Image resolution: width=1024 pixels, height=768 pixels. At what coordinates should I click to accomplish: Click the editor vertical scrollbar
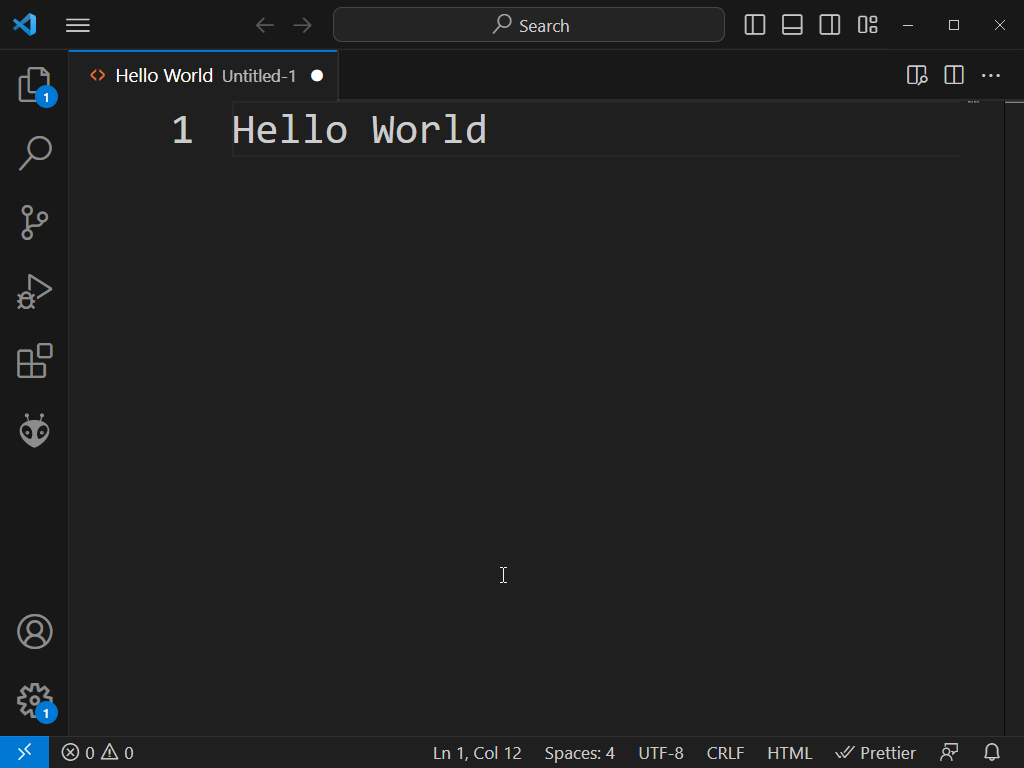click(x=1014, y=418)
